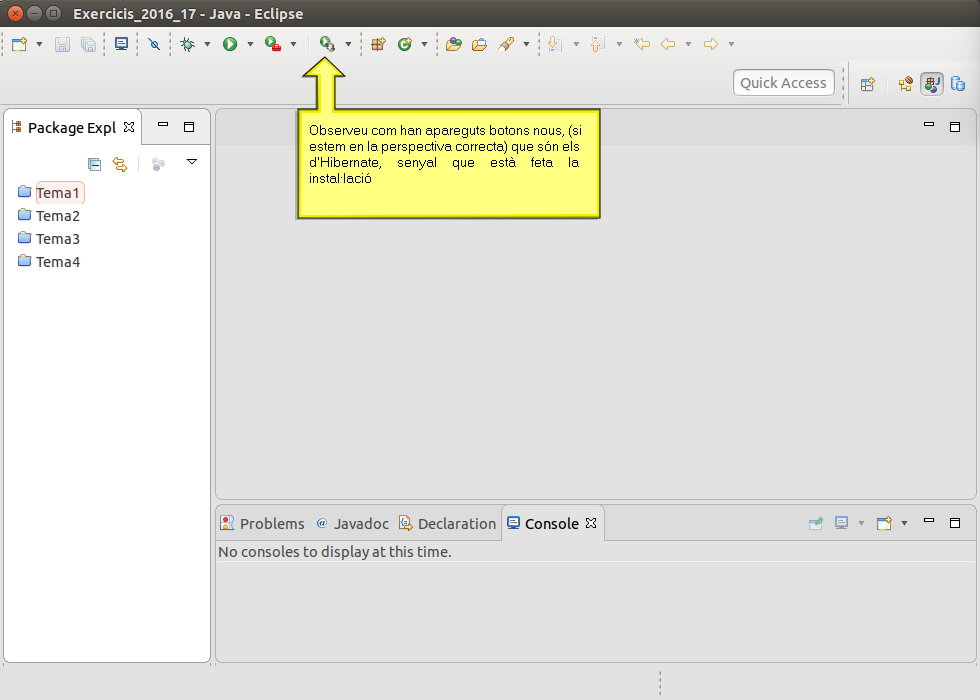The image size is (980, 700).
Task: Go to Last Edit Location icon
Action: [x=641, y=44]
